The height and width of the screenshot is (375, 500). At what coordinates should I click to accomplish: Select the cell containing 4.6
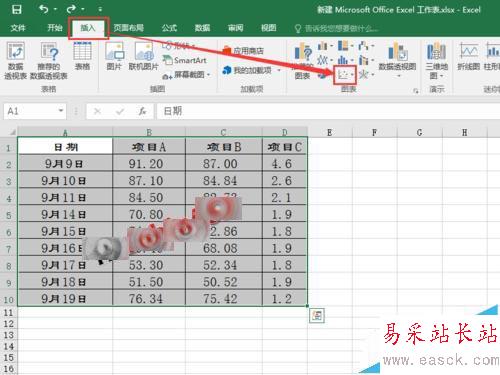tap(284, 164)
